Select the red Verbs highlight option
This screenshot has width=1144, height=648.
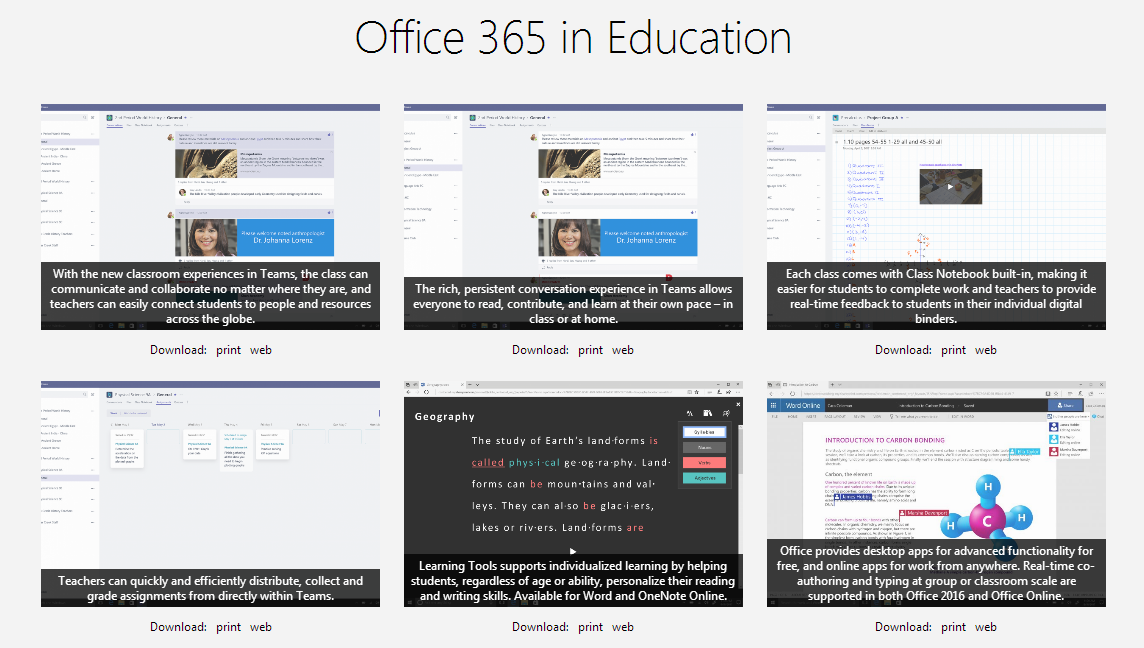(704, 463)
